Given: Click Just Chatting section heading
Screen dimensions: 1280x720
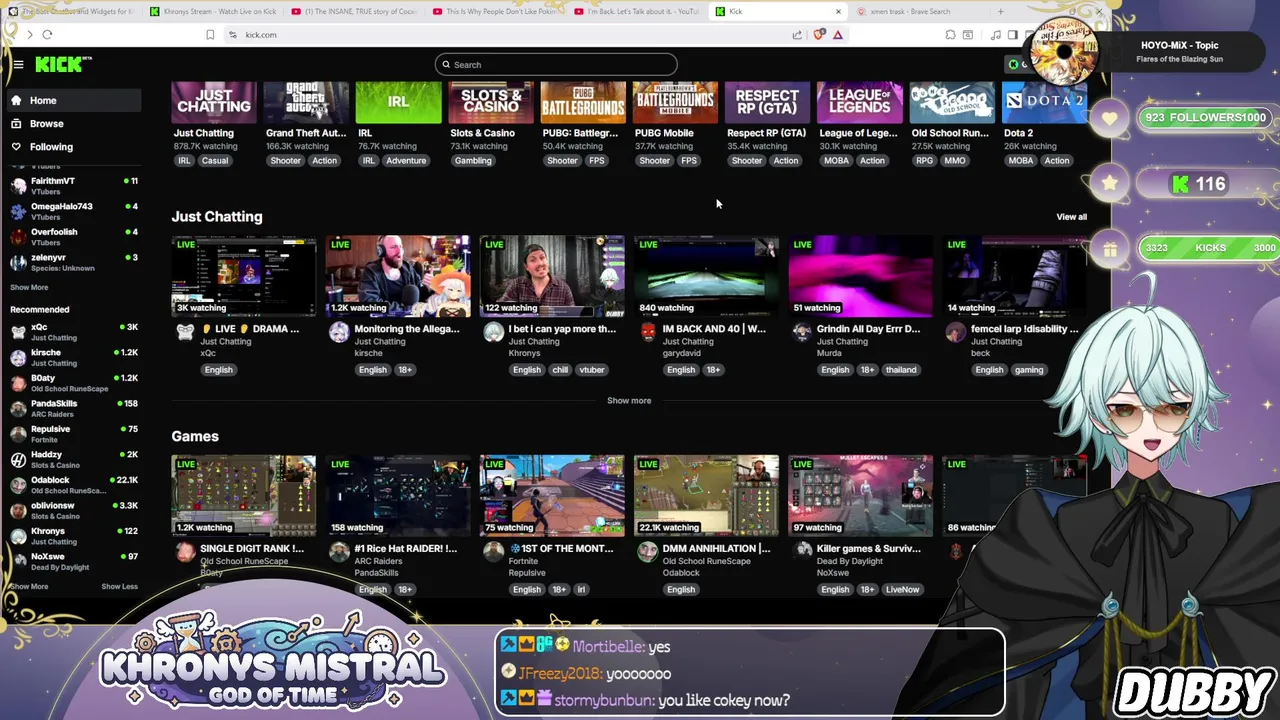Looking at the screenshot, I should point(217,217).
